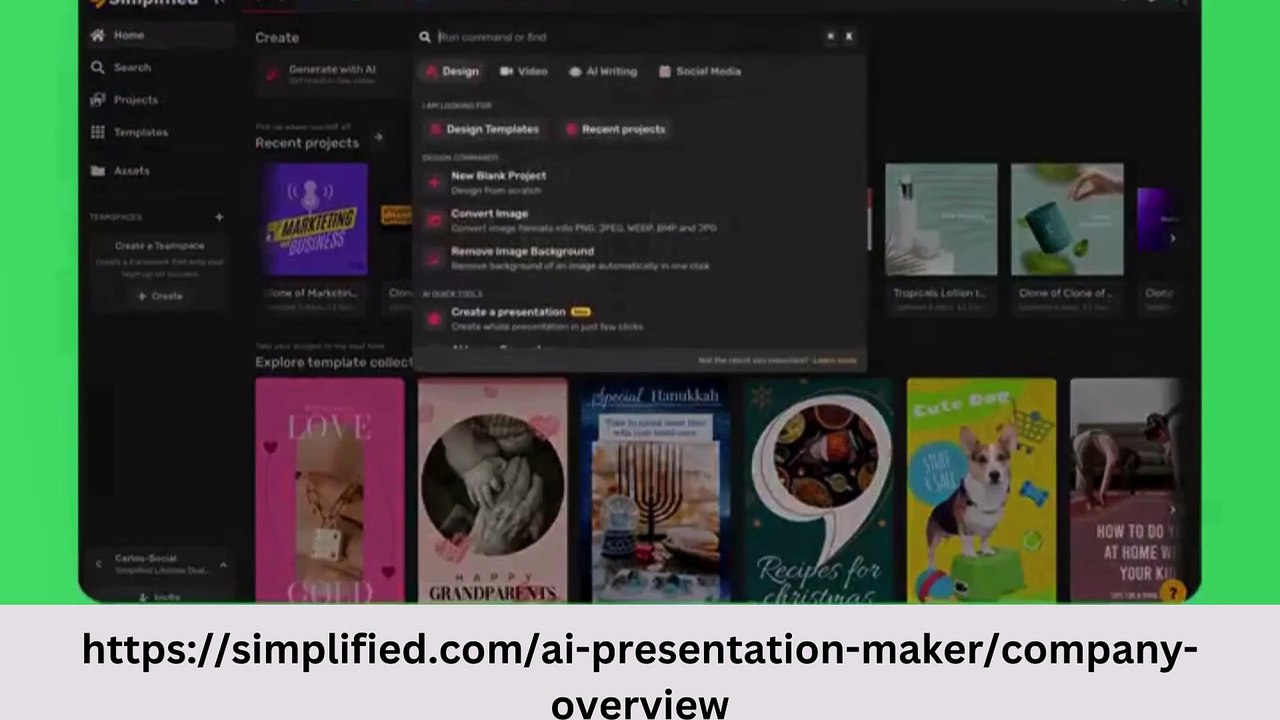Select the AI Writing tab
The image size is (1280, 720).
(603, 72)
